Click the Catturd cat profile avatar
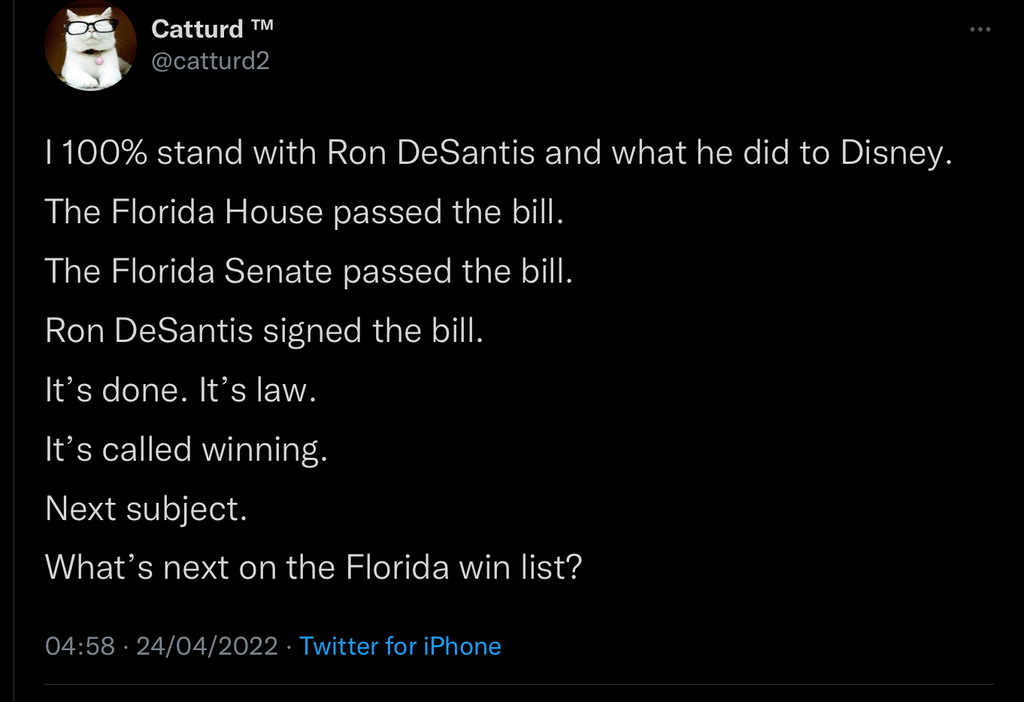This screenshot has width=1024, height=702. coord(91,47)
